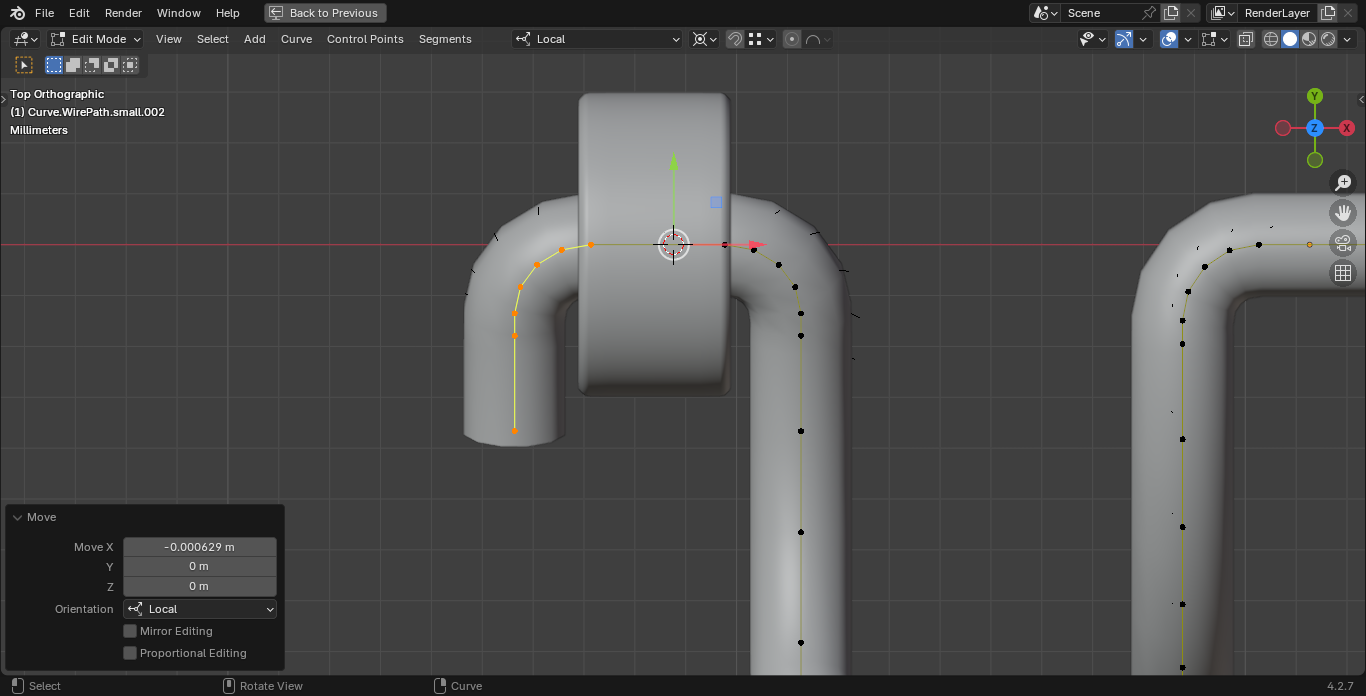Enable Proportional Editing in the Move panel
Image resolution: width=1366 pixels, height=696 pixels.
click(130, 653)
